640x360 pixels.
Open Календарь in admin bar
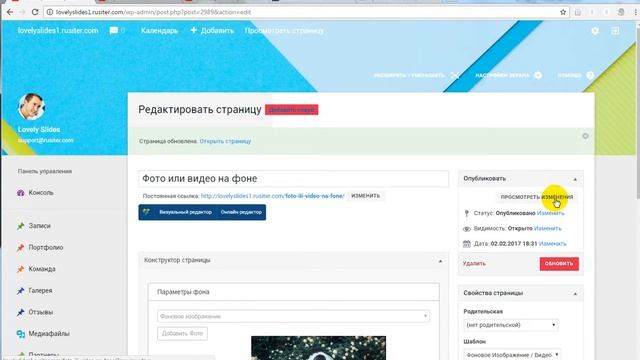(x=159, y=31)
